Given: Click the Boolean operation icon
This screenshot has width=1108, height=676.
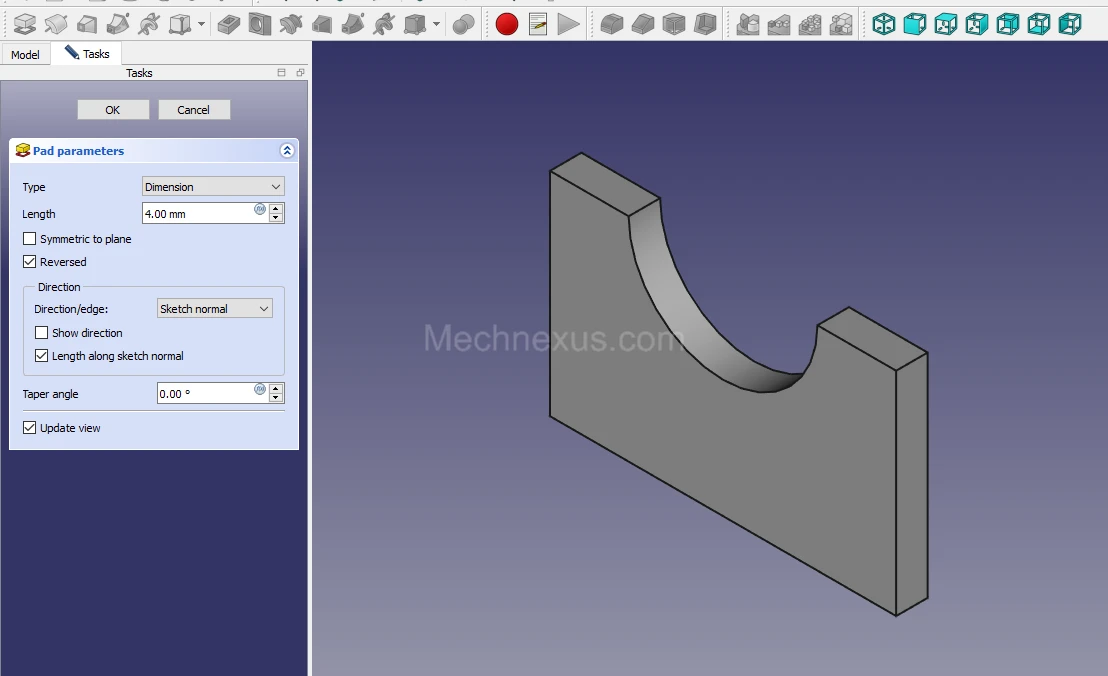Looking at the screenshot, I should pos(463,24).
